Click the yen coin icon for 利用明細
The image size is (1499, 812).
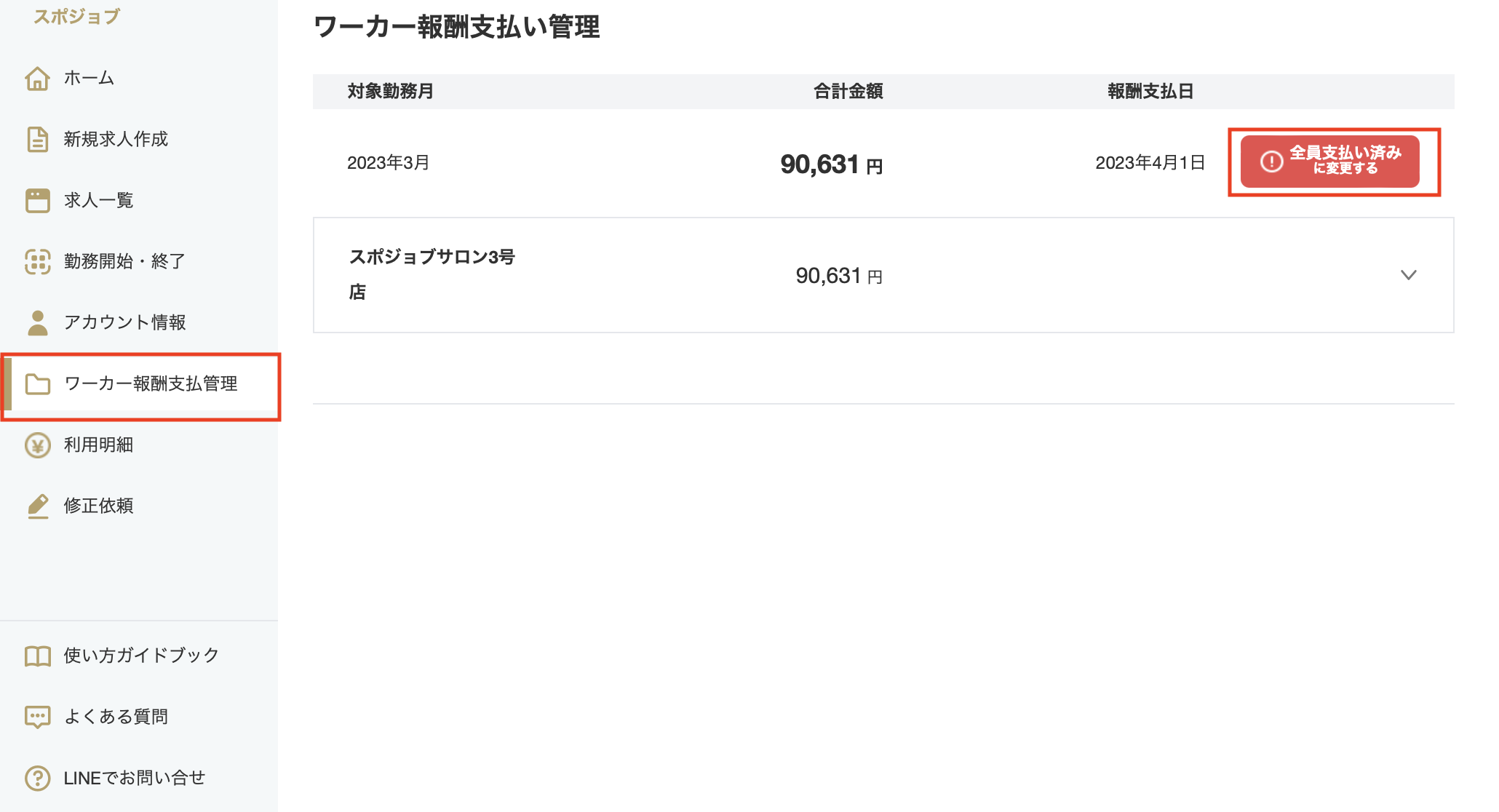[37, 445]
